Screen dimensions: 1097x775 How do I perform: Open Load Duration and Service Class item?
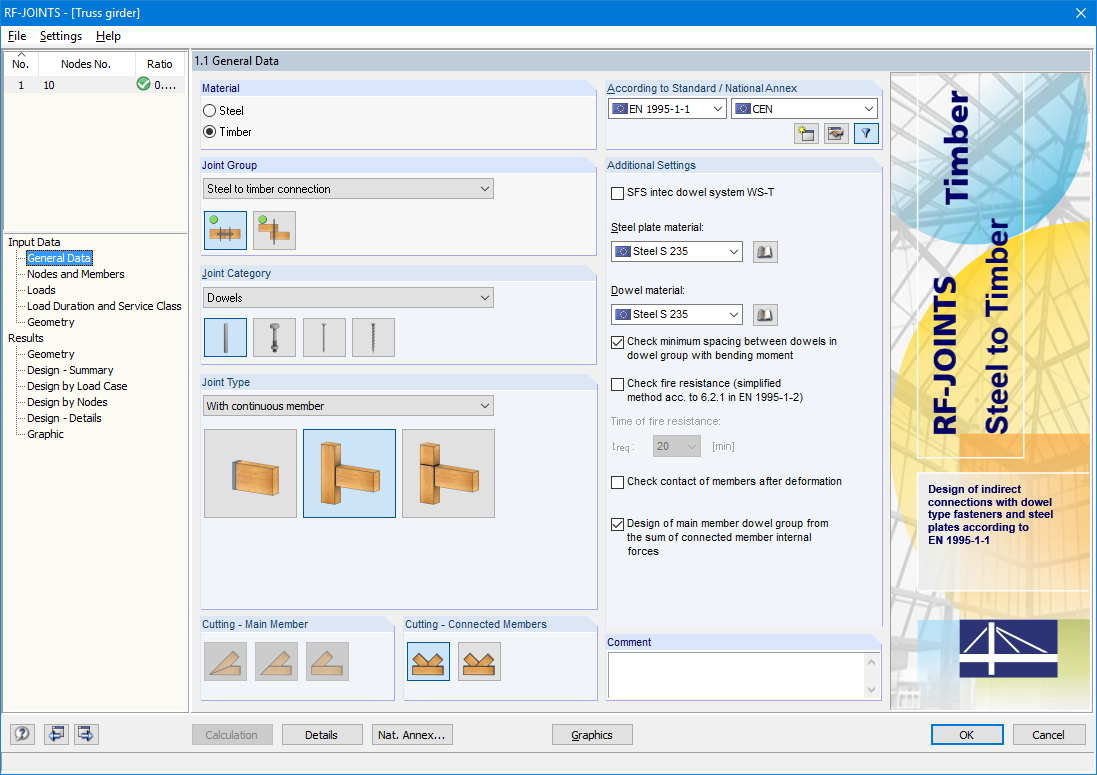click(x=104, y=306)
